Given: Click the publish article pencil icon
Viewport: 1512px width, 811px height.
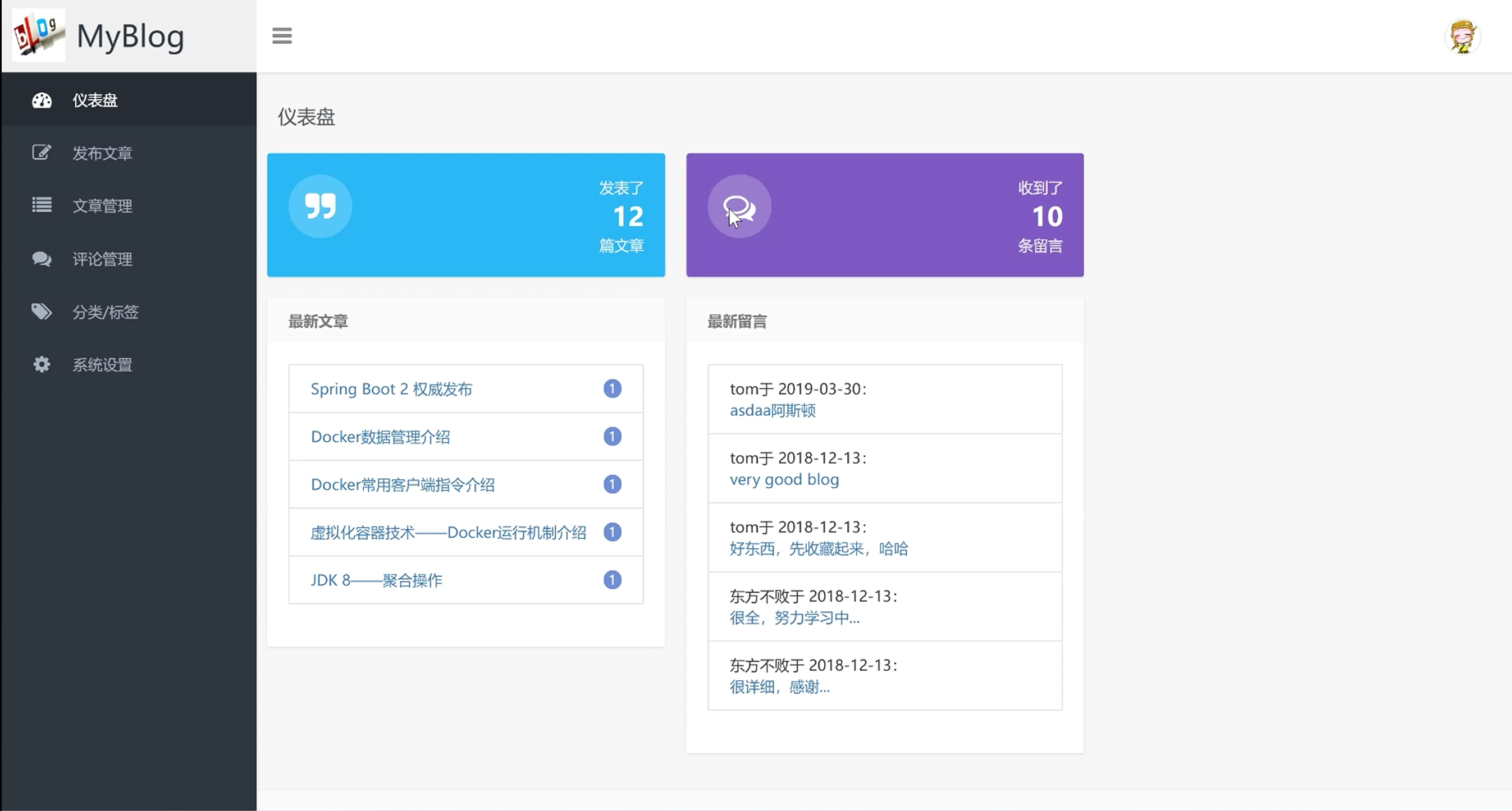Looking at the screenshot, I should pyautogui.click(x=42, y=153).
